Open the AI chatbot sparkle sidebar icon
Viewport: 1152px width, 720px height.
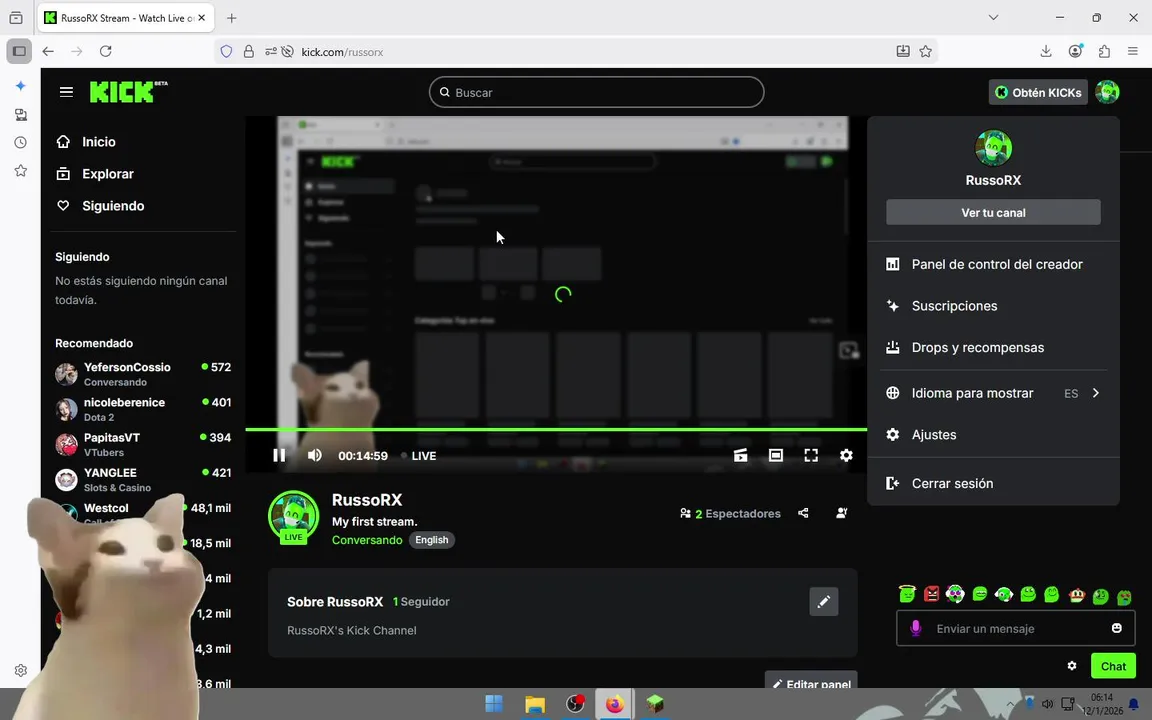[x=21, y=86]
